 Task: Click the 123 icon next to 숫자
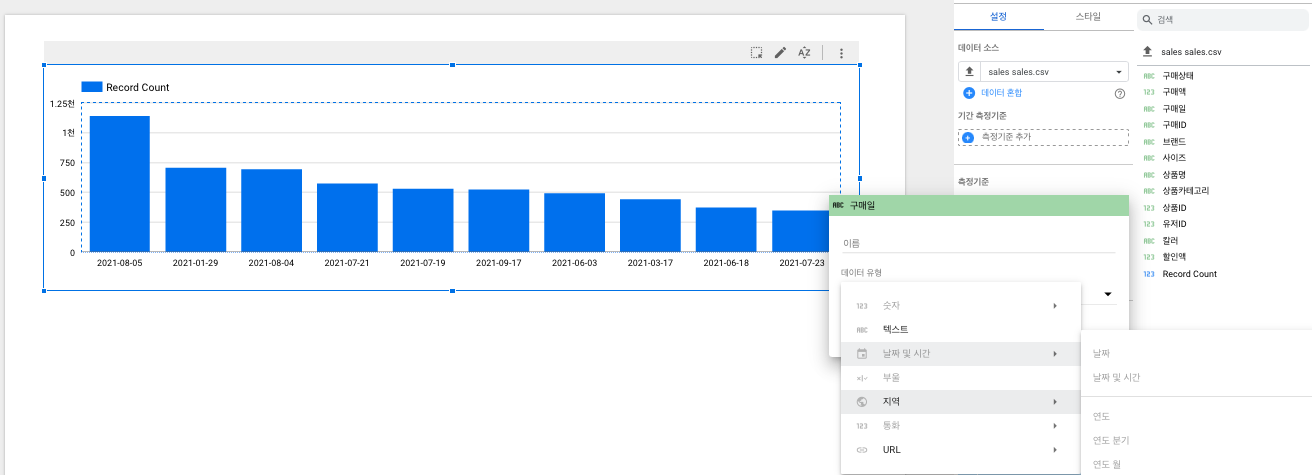[x=862, y=306]
